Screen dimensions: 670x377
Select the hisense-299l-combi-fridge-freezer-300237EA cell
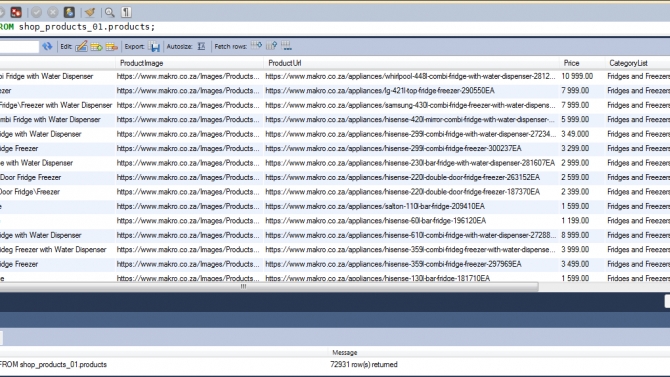pos(411,148)
